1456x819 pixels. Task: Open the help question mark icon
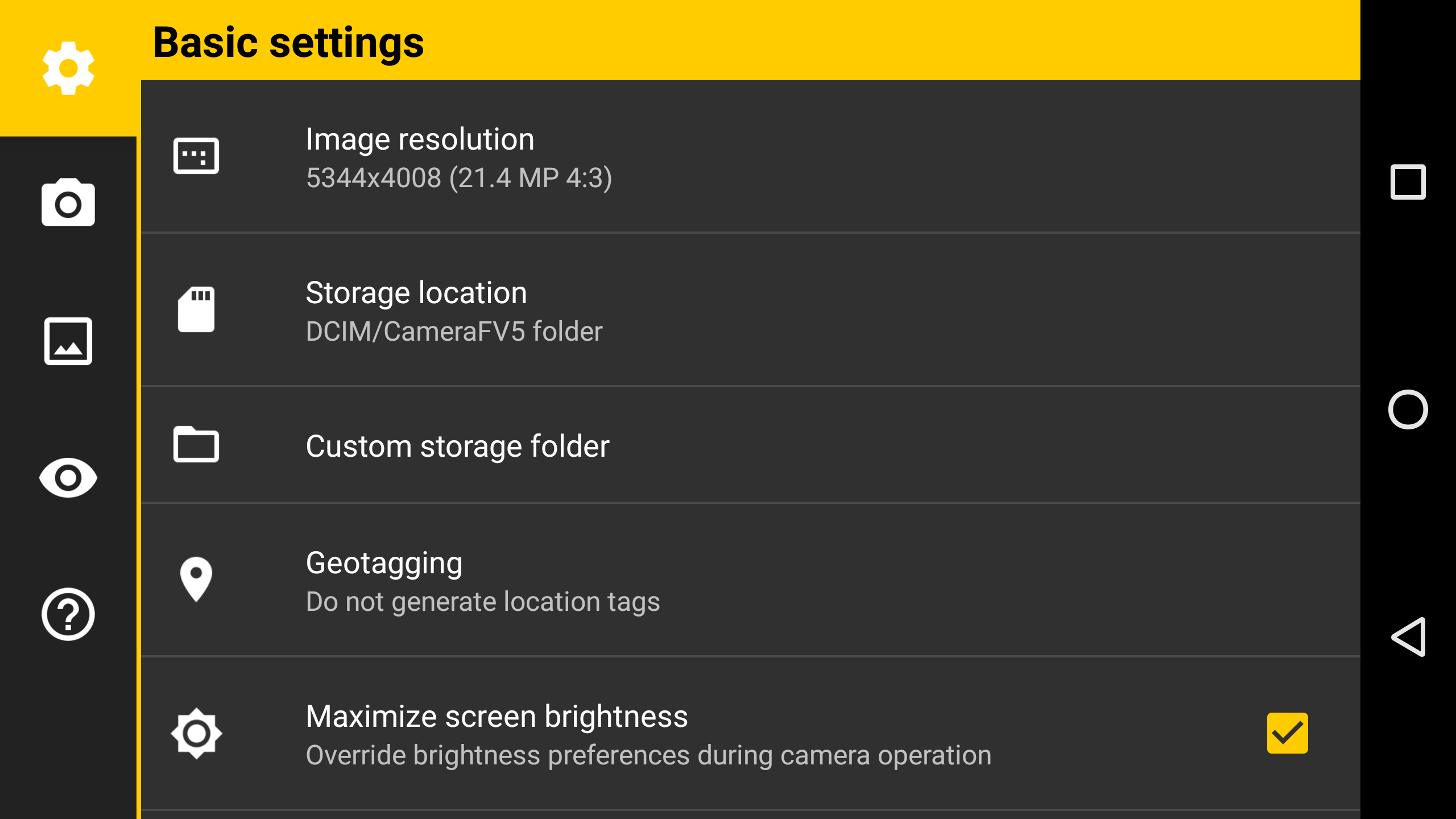(x=68, y=614)
